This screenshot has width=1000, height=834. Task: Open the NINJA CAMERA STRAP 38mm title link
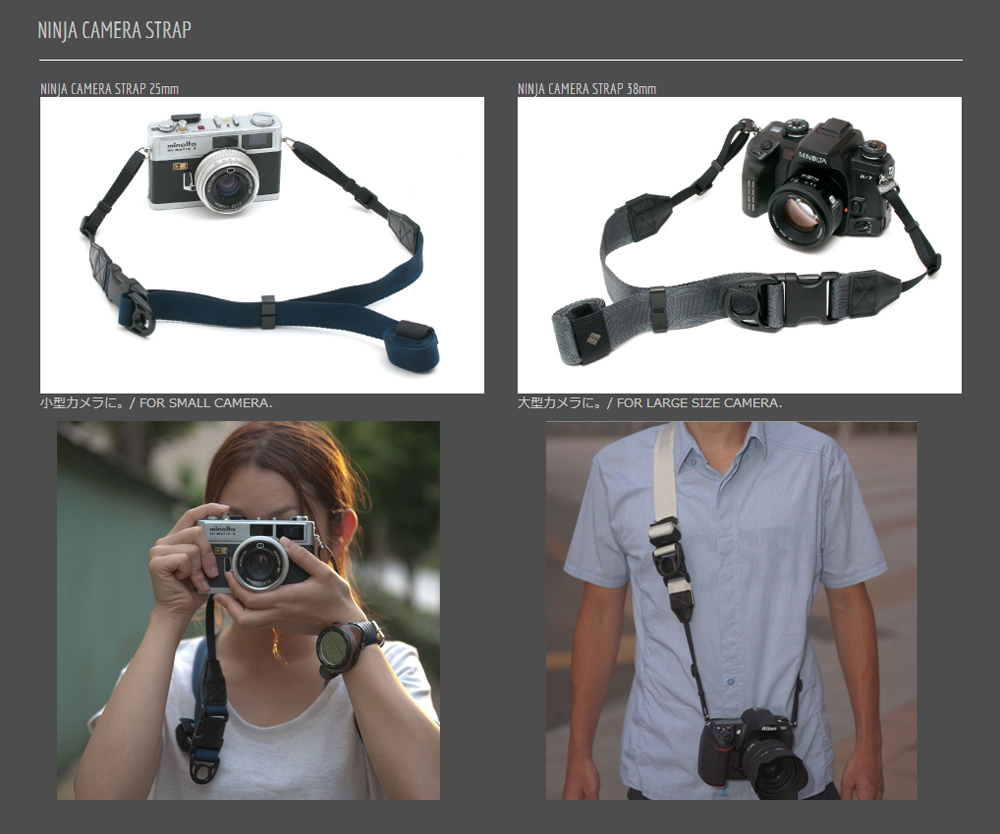click(587, 89)
